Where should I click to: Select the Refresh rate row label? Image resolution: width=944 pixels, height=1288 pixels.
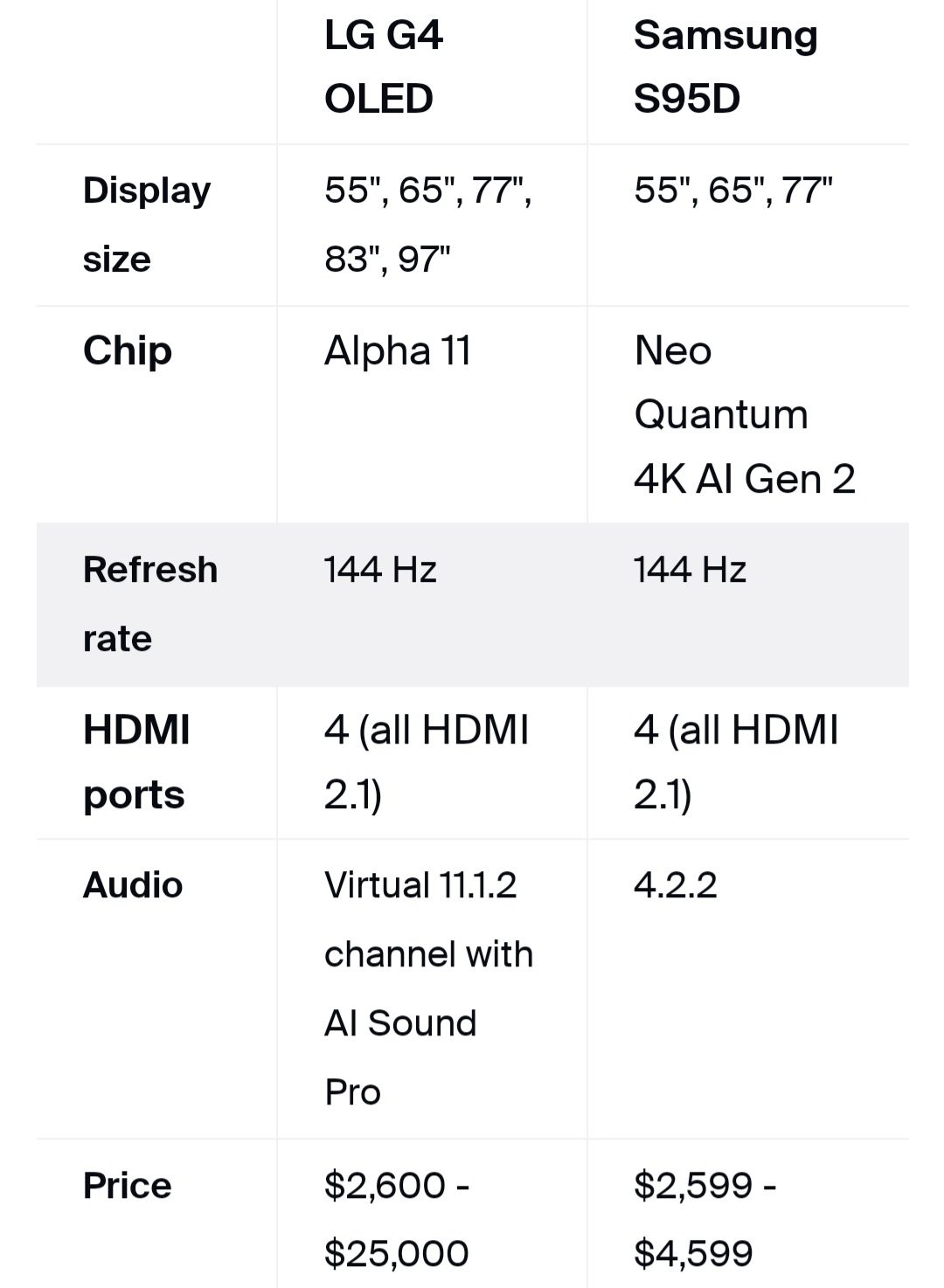(149, 604)
